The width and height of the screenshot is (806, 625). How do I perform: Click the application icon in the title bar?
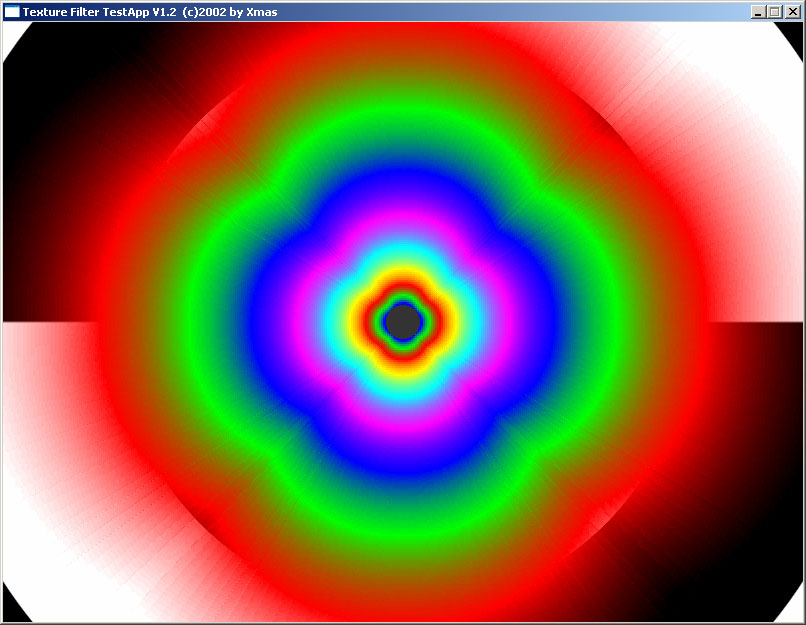click(12, 12)
